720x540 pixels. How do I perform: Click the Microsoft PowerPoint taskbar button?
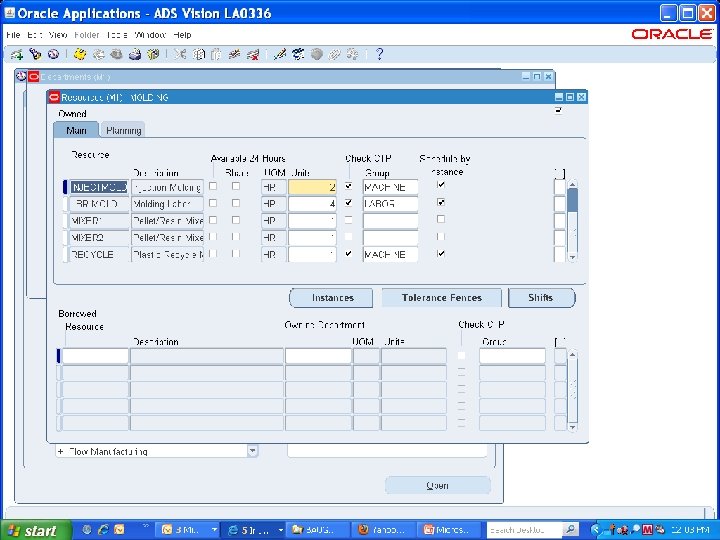(450, 529)
